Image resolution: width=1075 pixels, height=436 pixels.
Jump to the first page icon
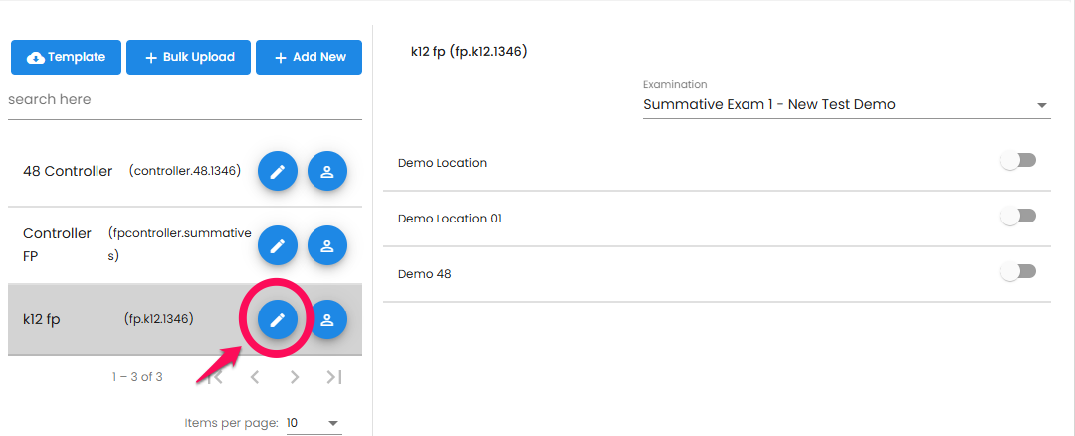point(215,376)
